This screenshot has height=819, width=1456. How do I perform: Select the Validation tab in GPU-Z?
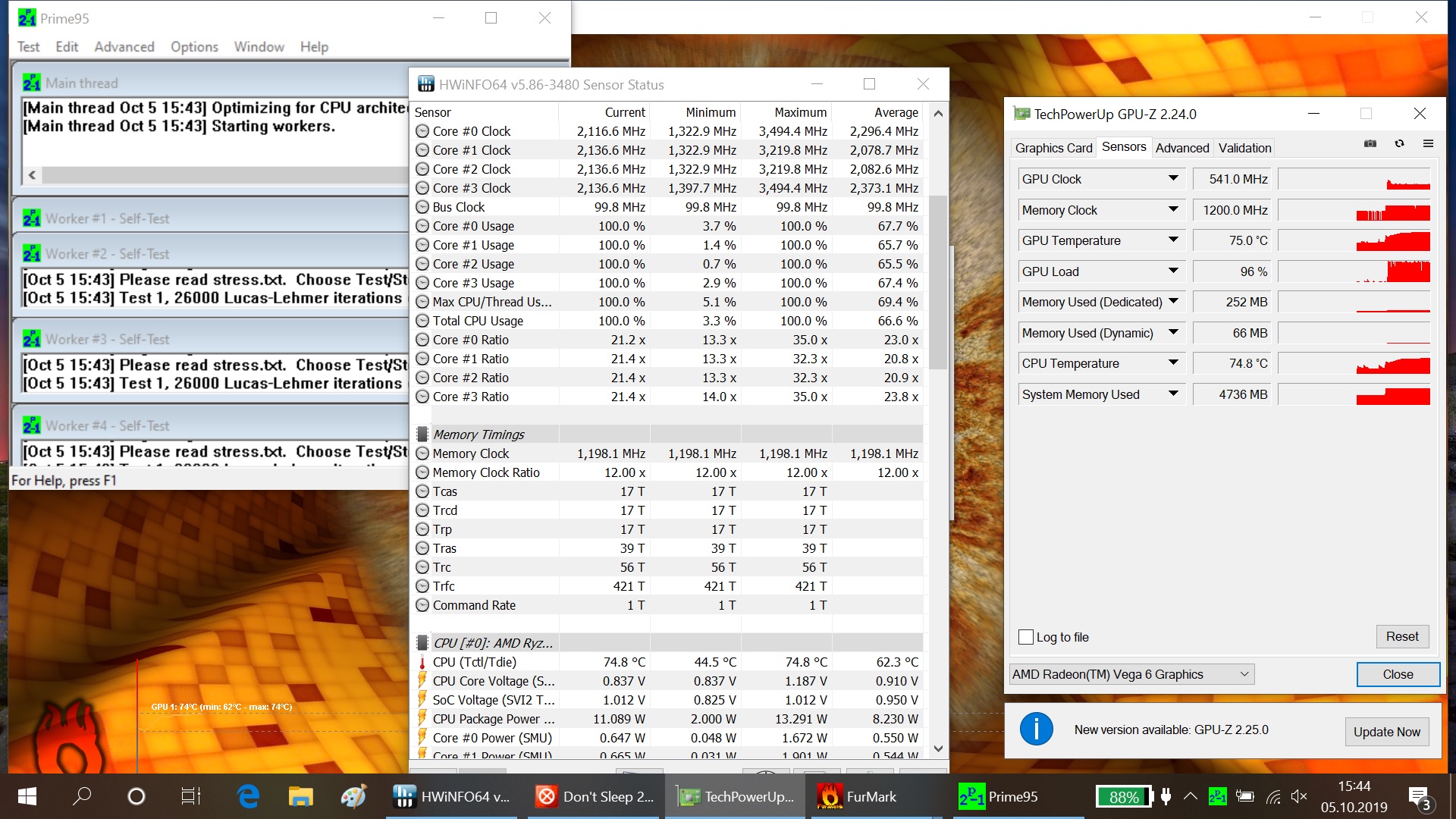tap(1244, 148)
